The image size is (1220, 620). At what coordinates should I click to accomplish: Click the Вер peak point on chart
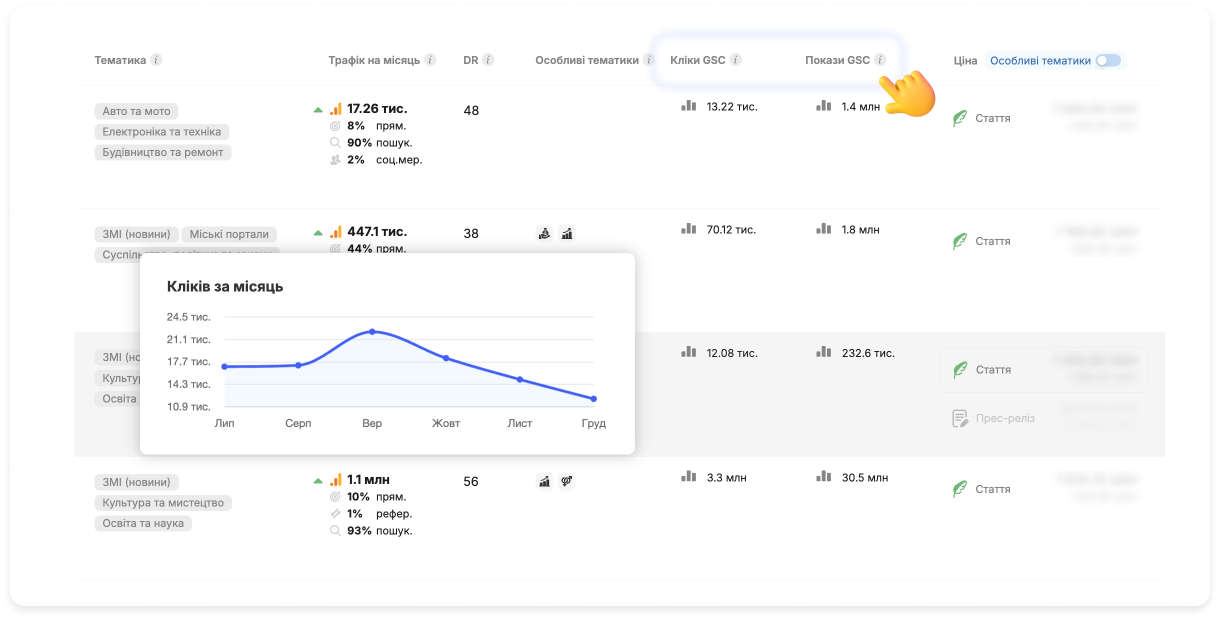[x=372, y=331]
